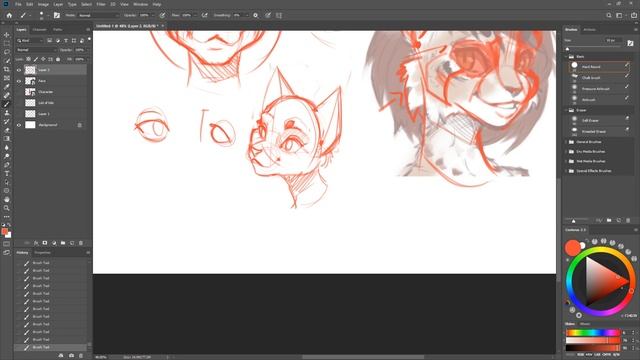Select the Type tool
The image size is (640, 360).
(x=7, y=173)
